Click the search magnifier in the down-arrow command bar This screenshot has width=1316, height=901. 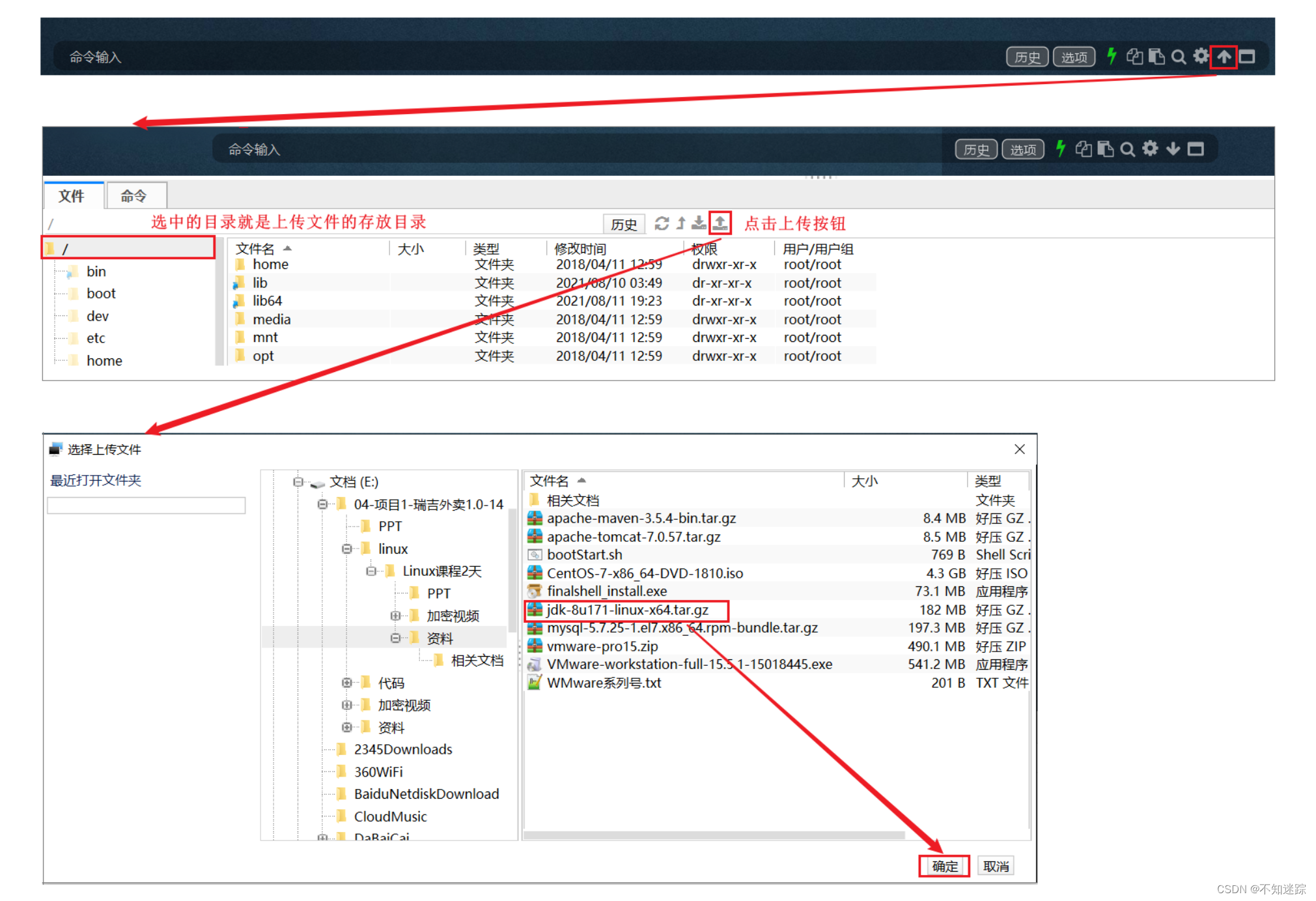1128,149
